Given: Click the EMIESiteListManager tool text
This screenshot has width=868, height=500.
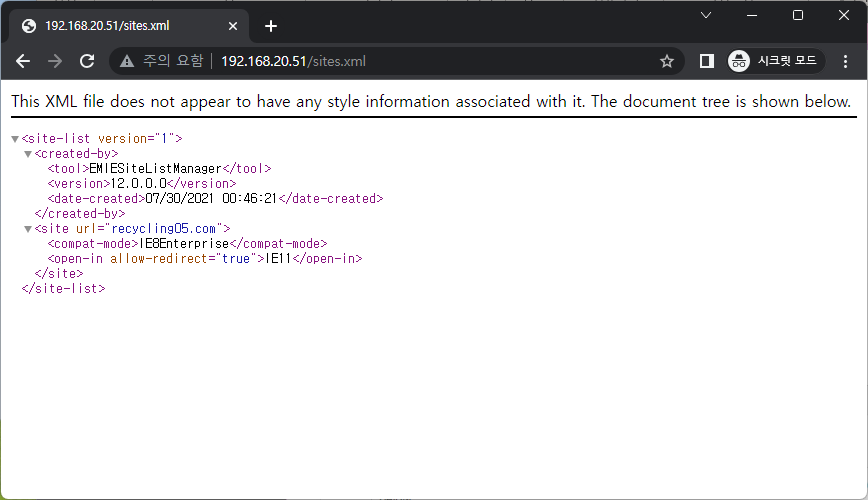Looking at the screenshot, I should [156, 168].
